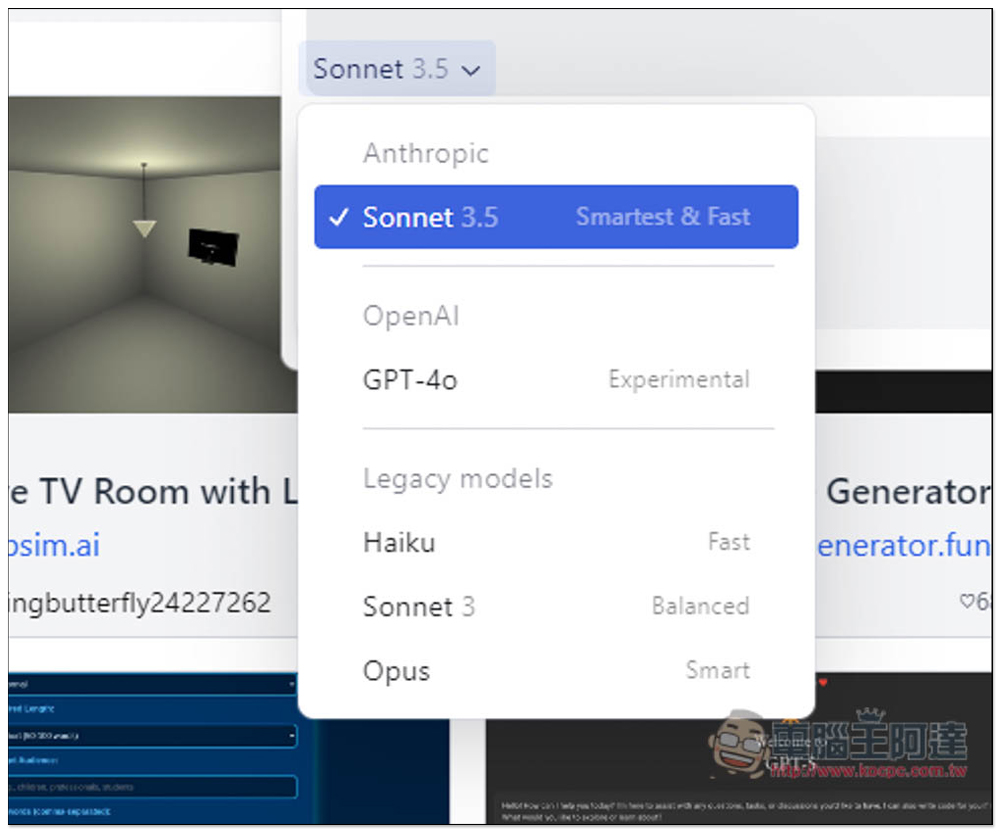This screenshot has width=1000, height=834.
Task: Click the checkmark beside Sonnet 3.5
Action: [x=338, y=217]
